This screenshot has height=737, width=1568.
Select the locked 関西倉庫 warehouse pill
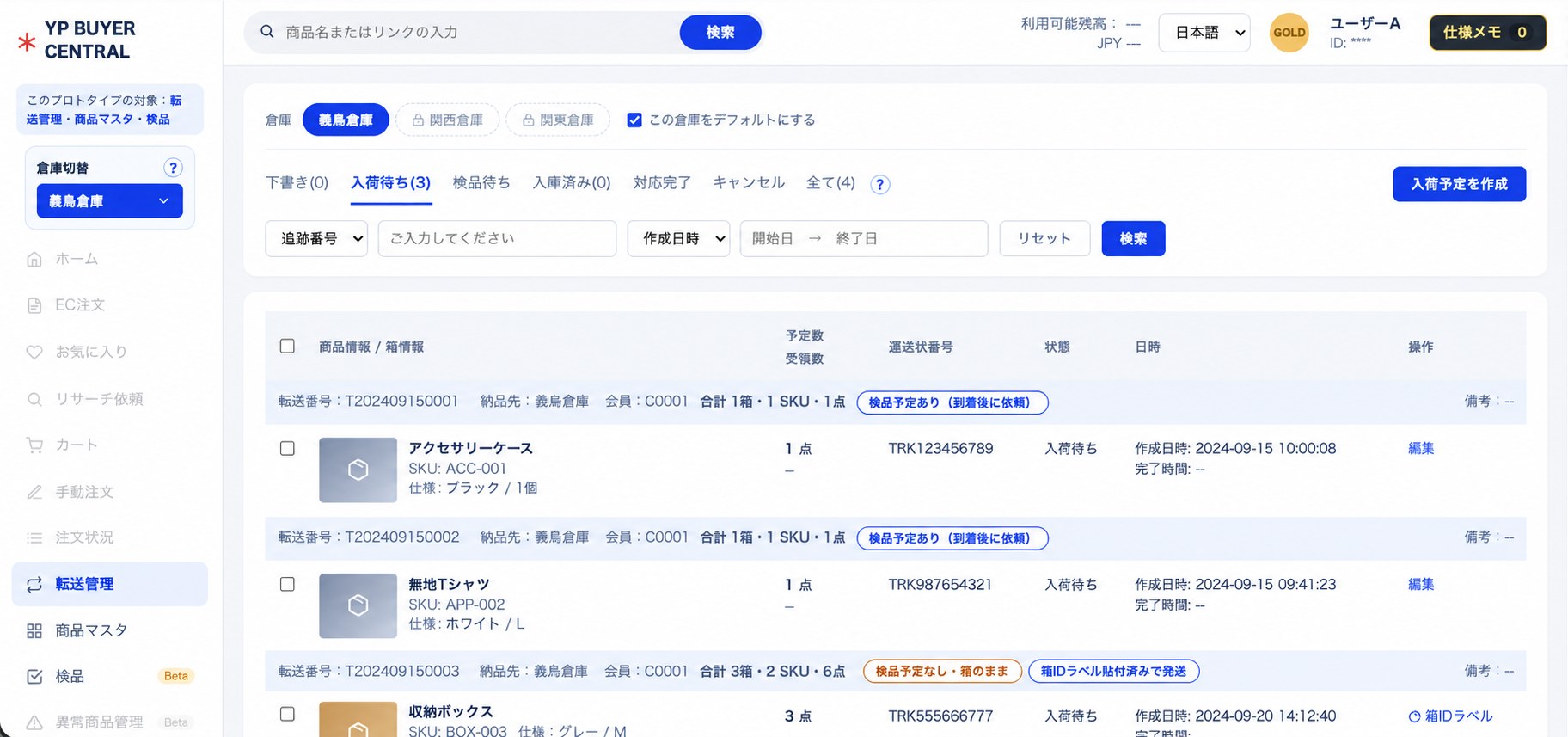447,120
